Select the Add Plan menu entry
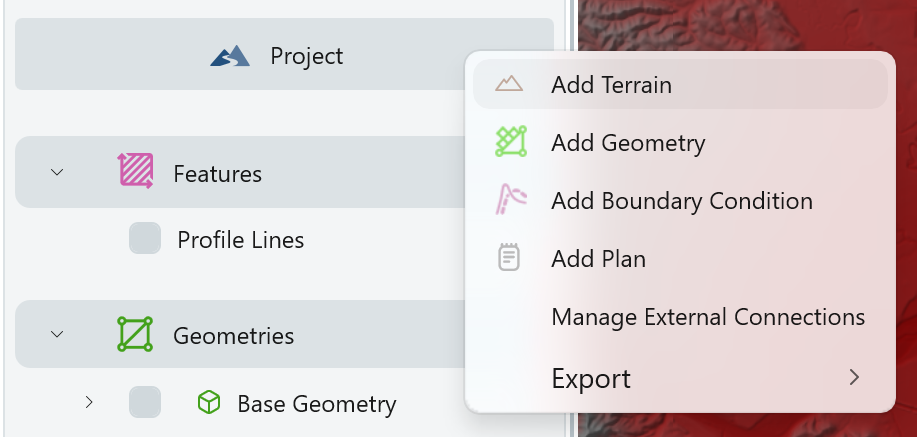The width and height of the screenshot is (917, 437). (x=598, y=259)
